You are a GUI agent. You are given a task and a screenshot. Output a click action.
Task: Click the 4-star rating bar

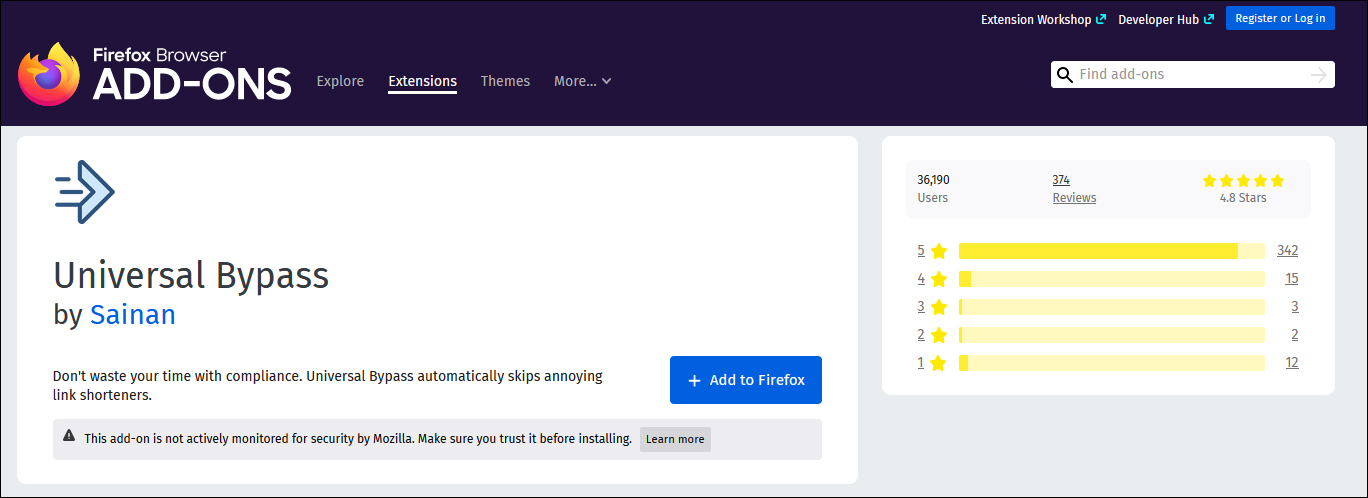(x=1112, y=279)
